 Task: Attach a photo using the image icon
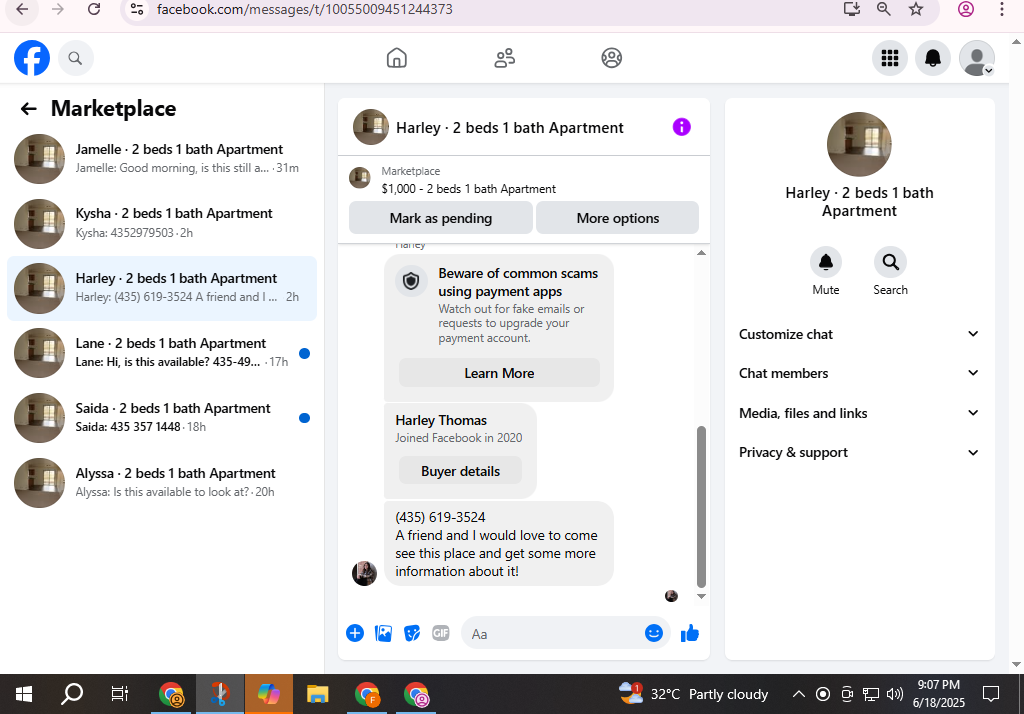tap(383, 633)
